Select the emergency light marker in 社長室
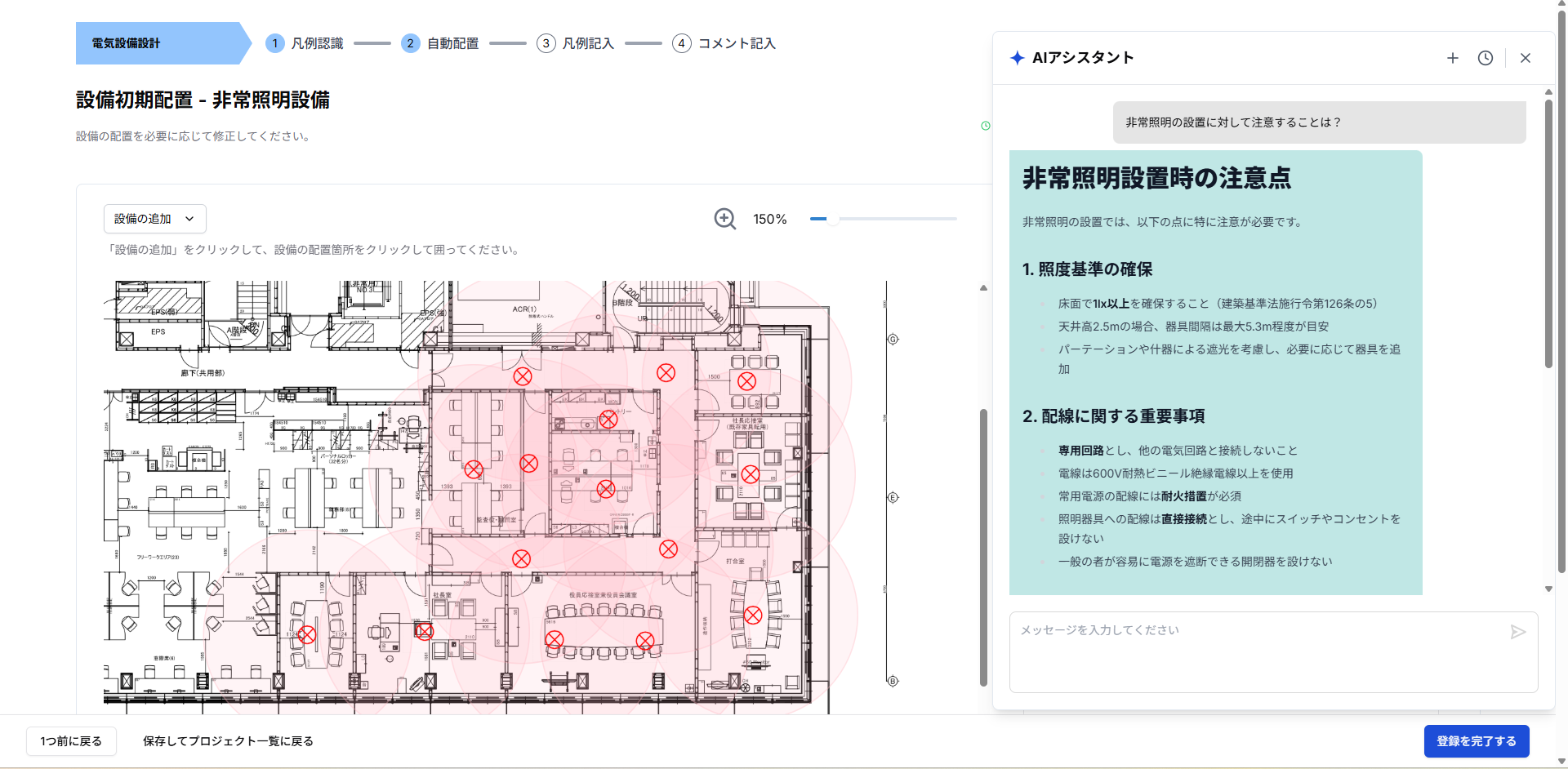The image size is (1568, 769). click(425, 630)
